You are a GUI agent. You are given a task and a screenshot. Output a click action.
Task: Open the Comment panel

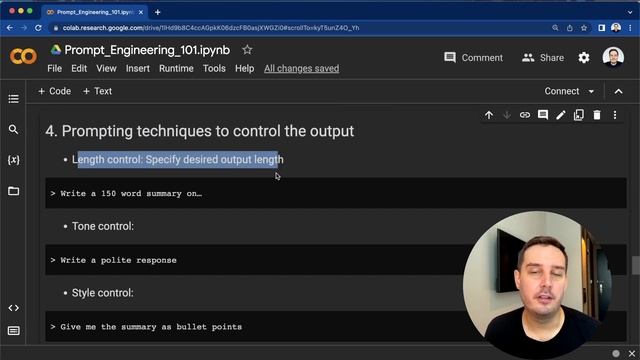click(x=473, y=58)
